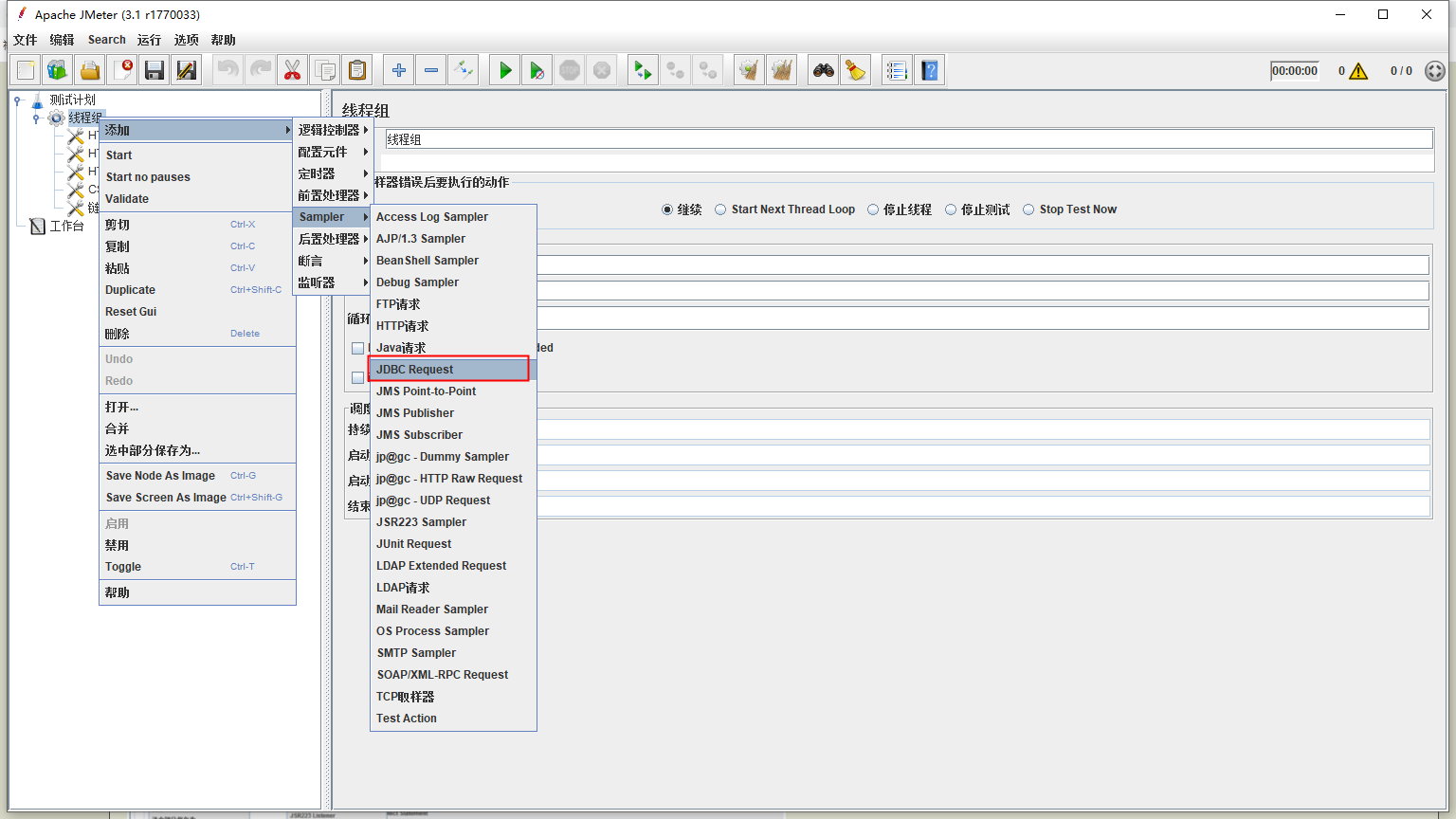Choose JDBC Request from the Sampler list
1456x819 pixels.
[453, 370]
